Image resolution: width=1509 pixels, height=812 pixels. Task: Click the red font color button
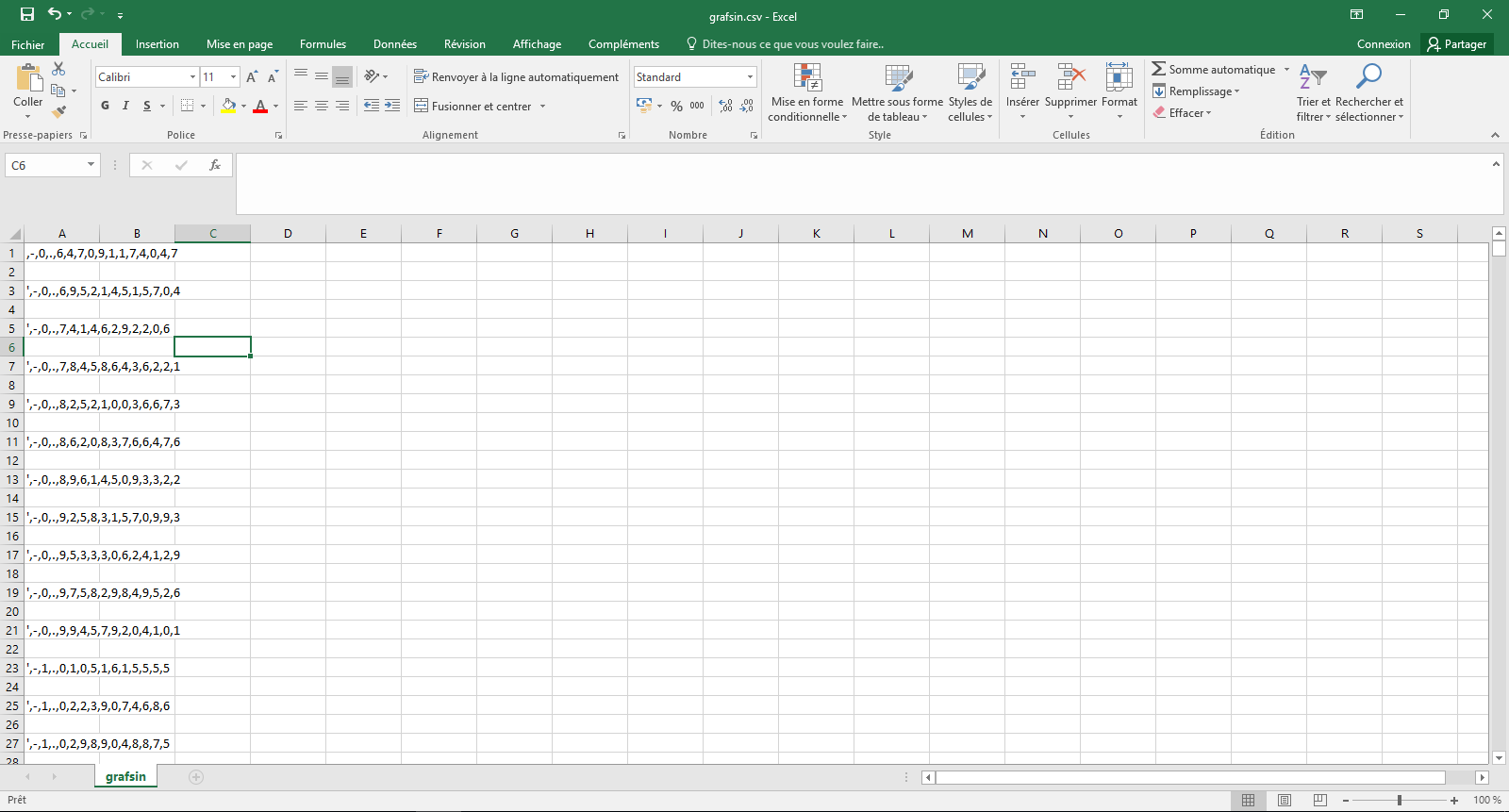pos(261,106)
